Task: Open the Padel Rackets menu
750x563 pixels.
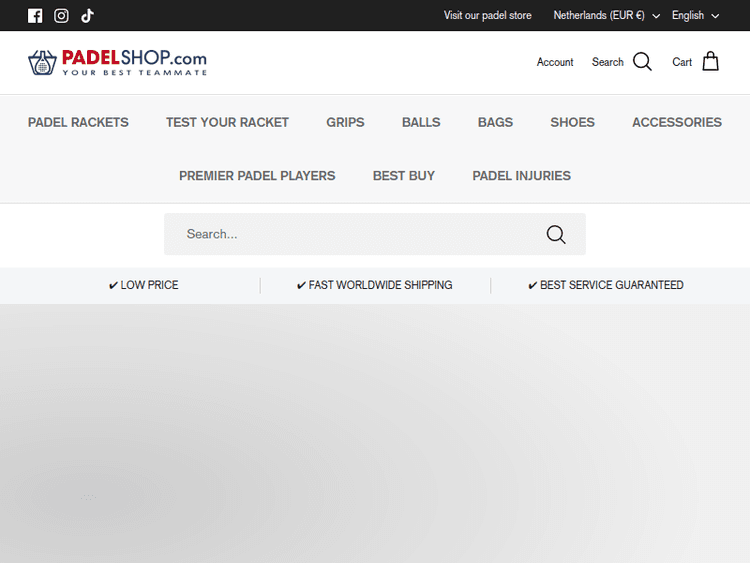Action: point(78,122)
